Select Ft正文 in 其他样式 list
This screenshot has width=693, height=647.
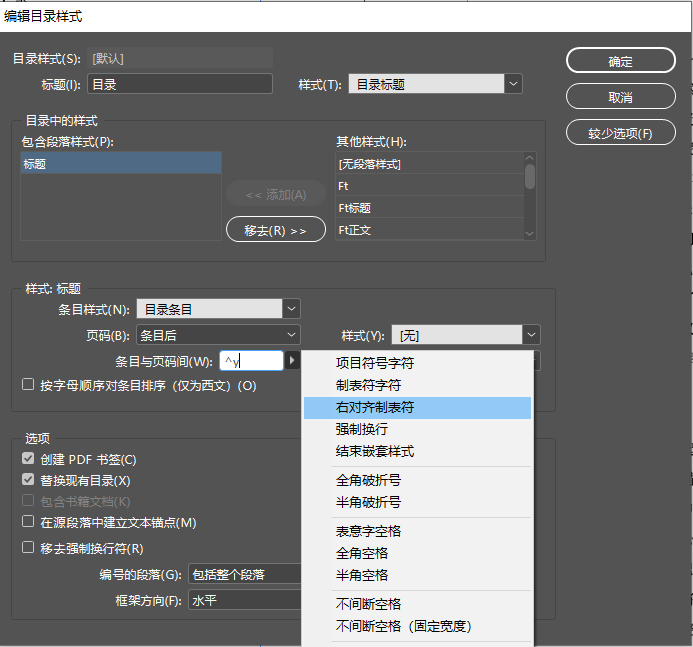coord(430,230)
